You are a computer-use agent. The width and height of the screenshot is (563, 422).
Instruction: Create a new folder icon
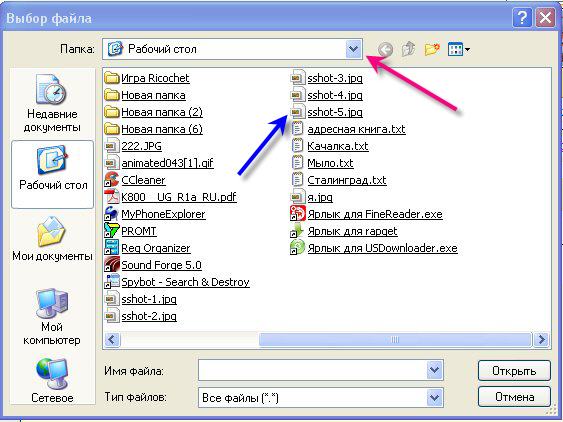(432, 49)
